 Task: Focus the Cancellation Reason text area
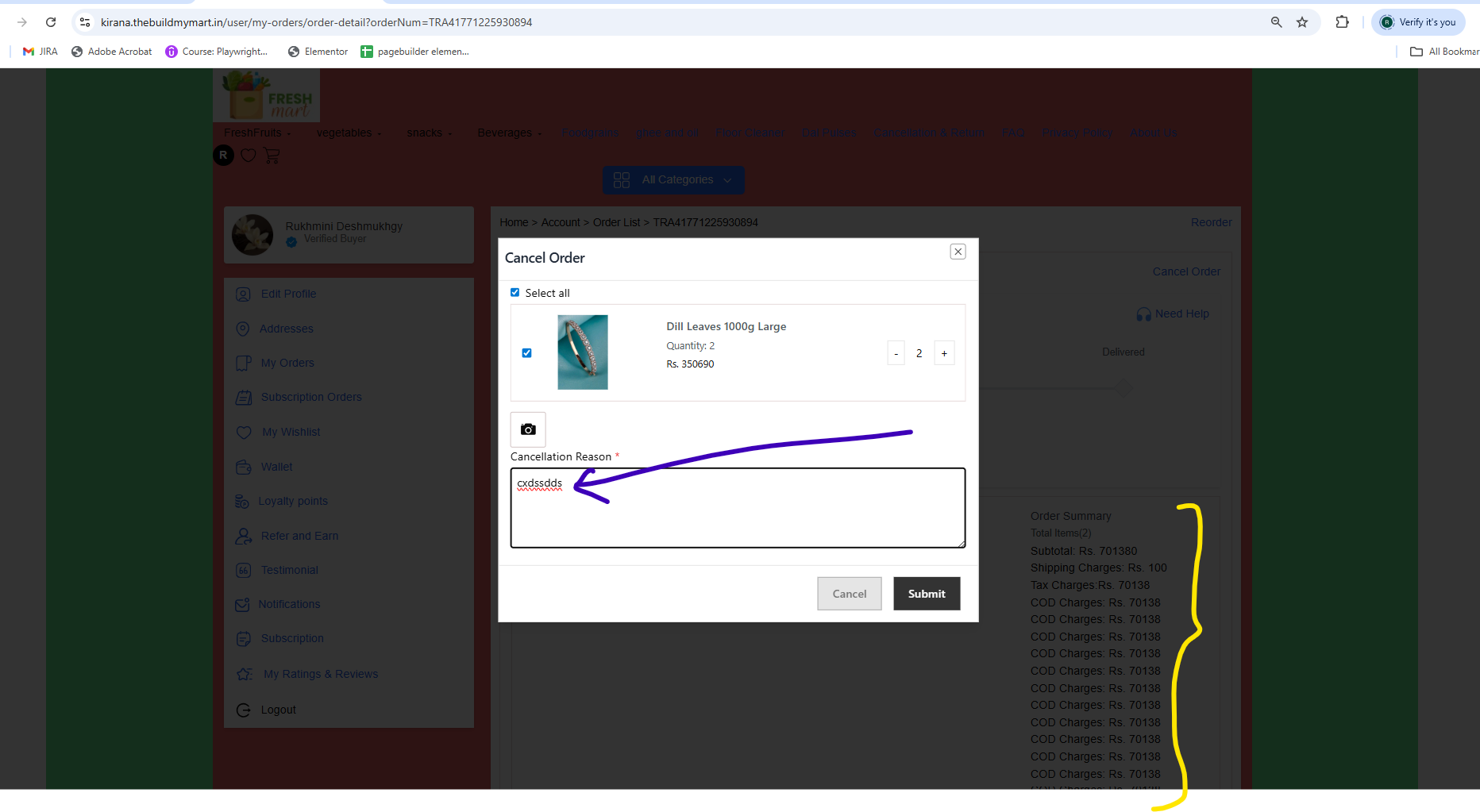(738, 508)
